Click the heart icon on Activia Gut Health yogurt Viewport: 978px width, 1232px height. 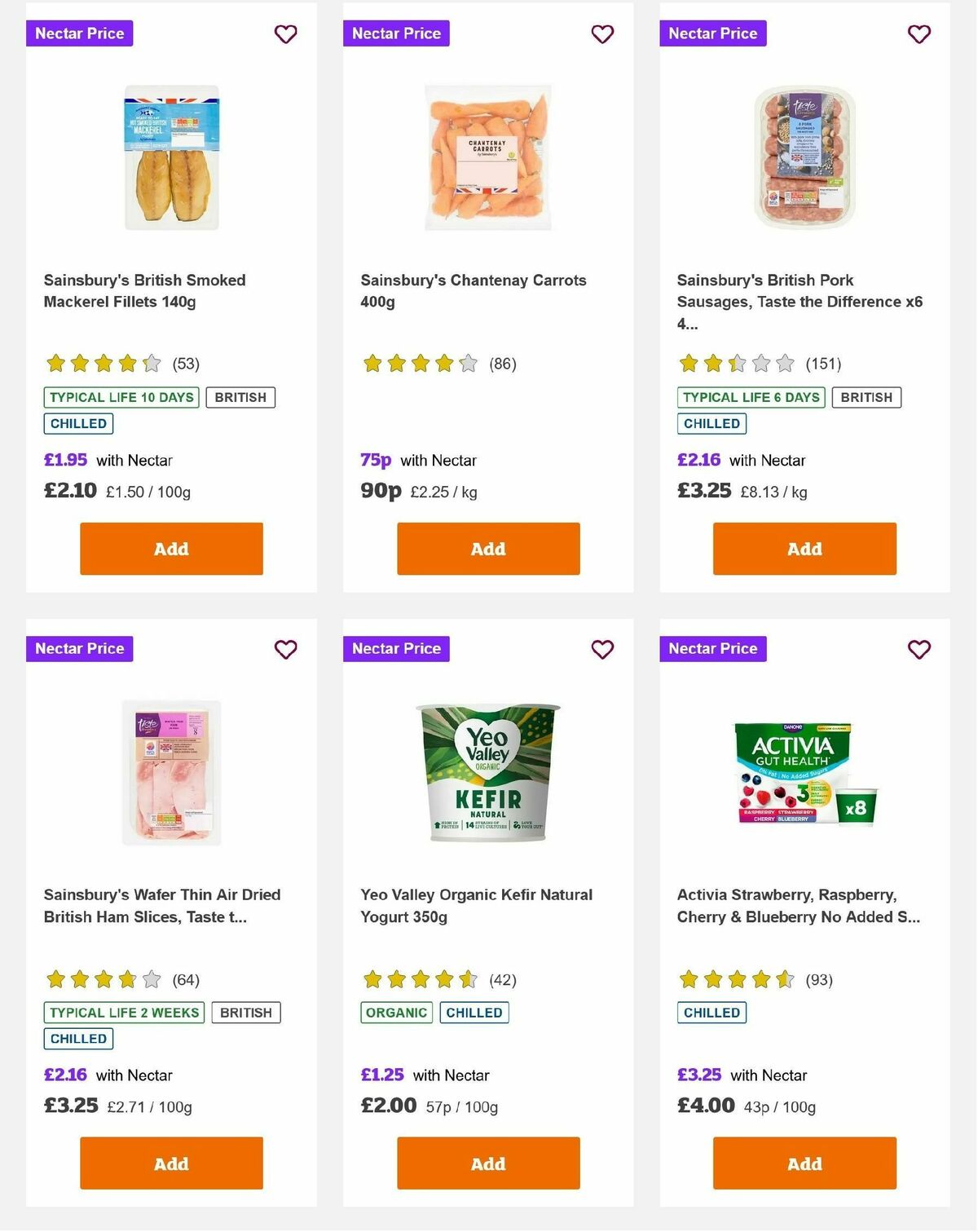(919, 650)
